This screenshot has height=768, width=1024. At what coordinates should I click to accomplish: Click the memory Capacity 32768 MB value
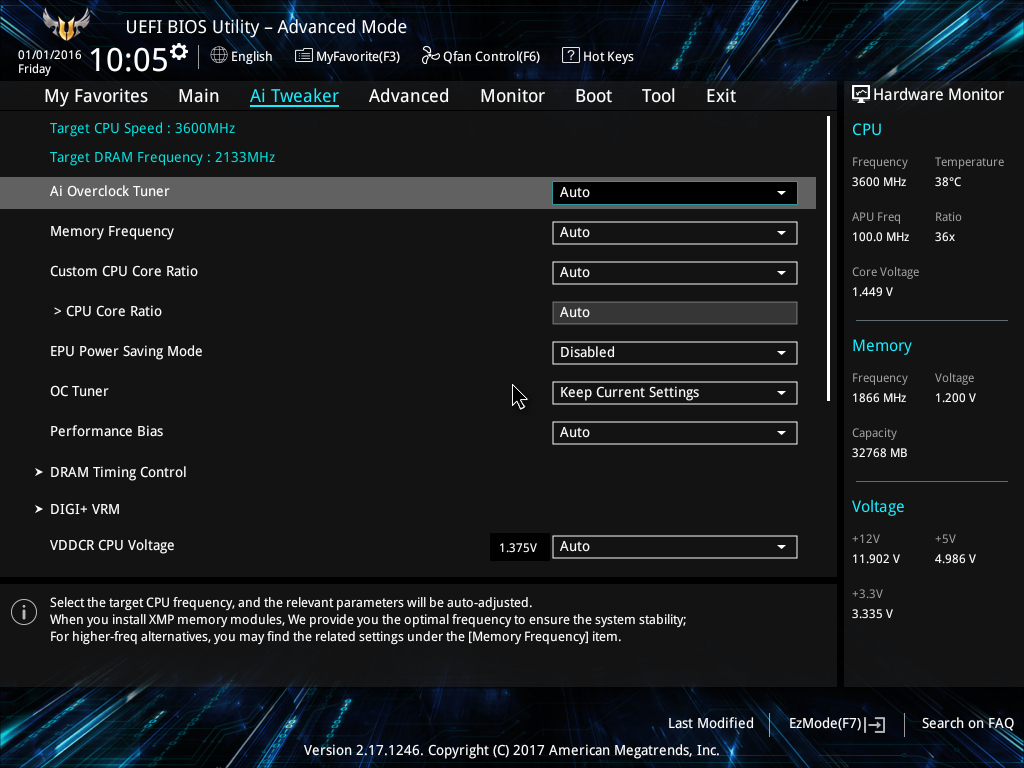879,453
